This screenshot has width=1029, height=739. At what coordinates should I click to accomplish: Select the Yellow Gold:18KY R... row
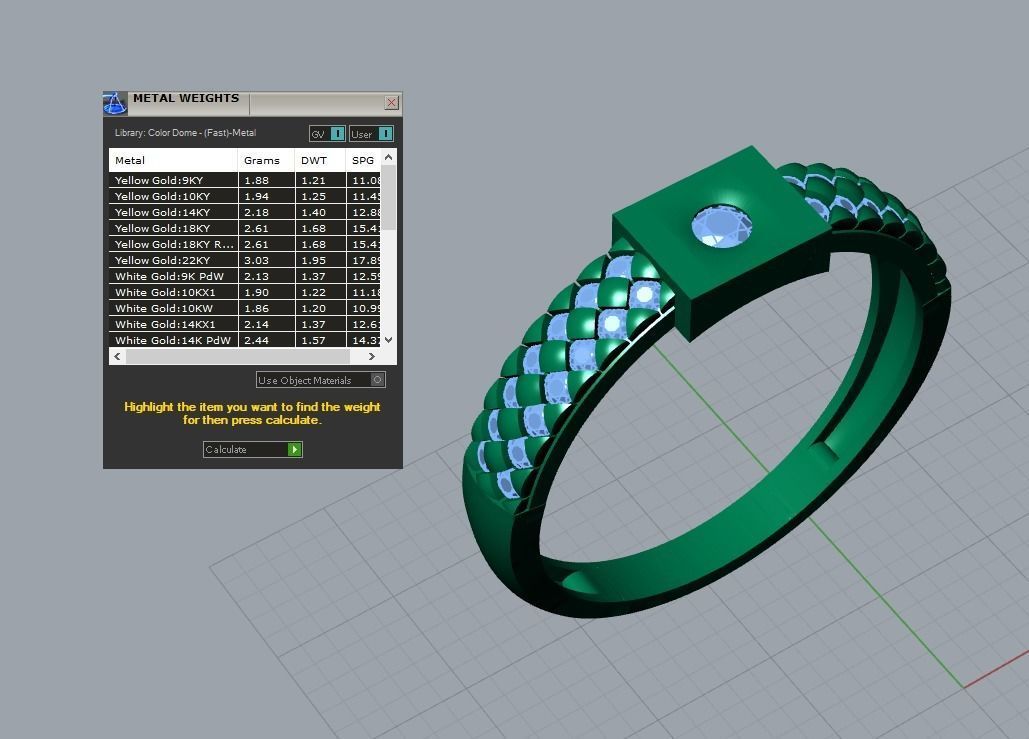245,244
